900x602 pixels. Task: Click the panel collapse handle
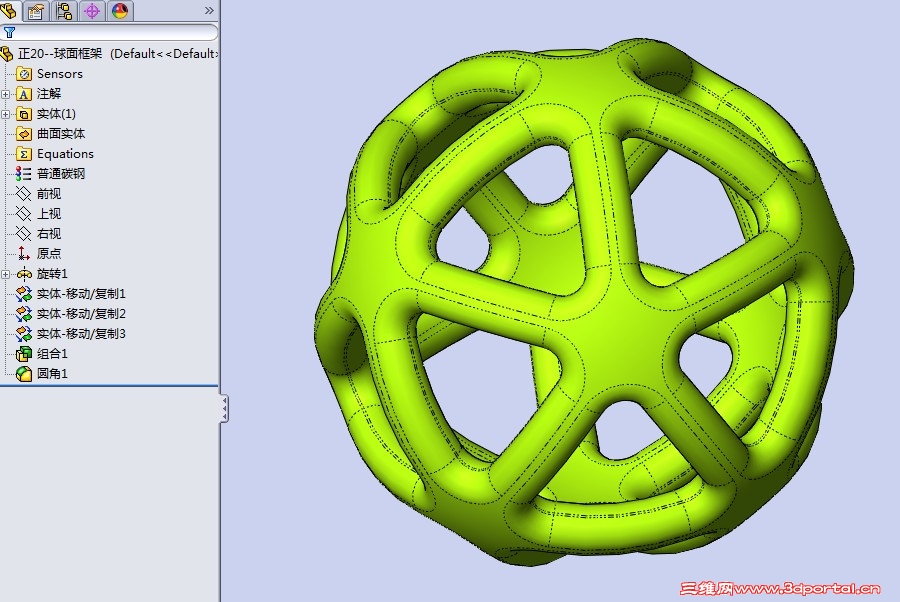pos(224,409)
